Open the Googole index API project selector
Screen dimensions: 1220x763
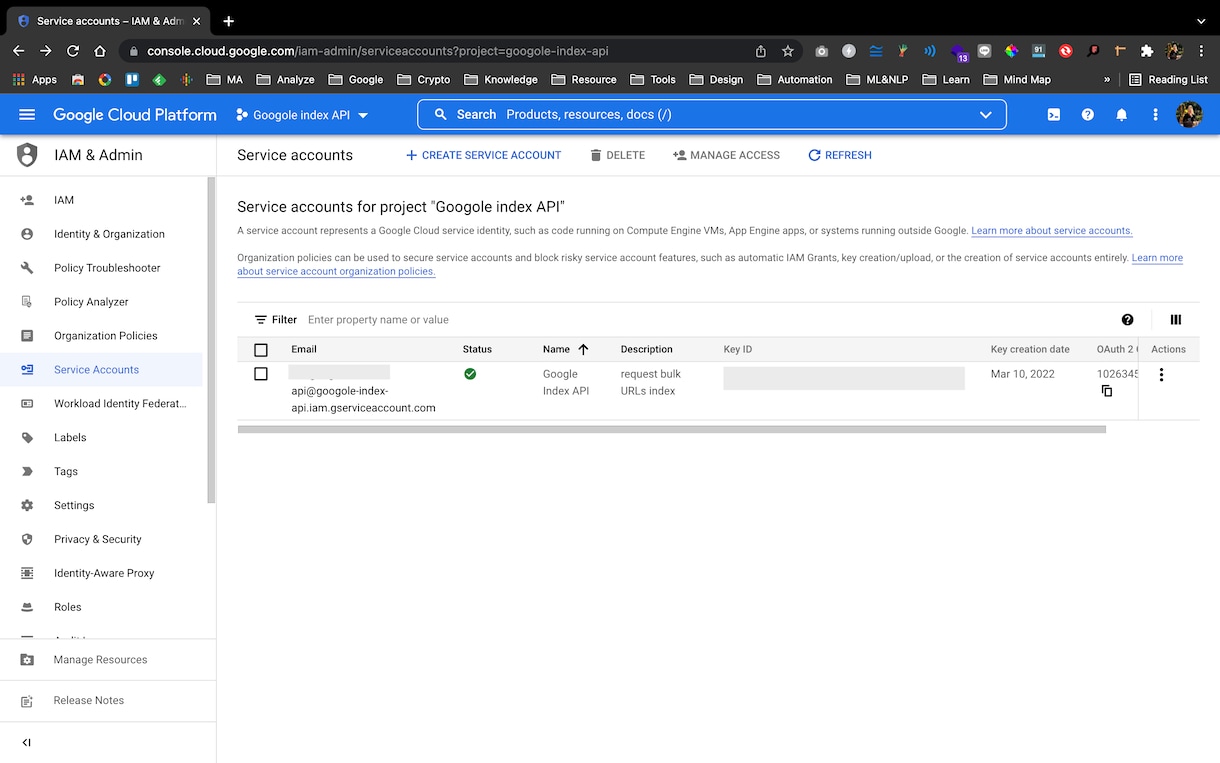302,115
